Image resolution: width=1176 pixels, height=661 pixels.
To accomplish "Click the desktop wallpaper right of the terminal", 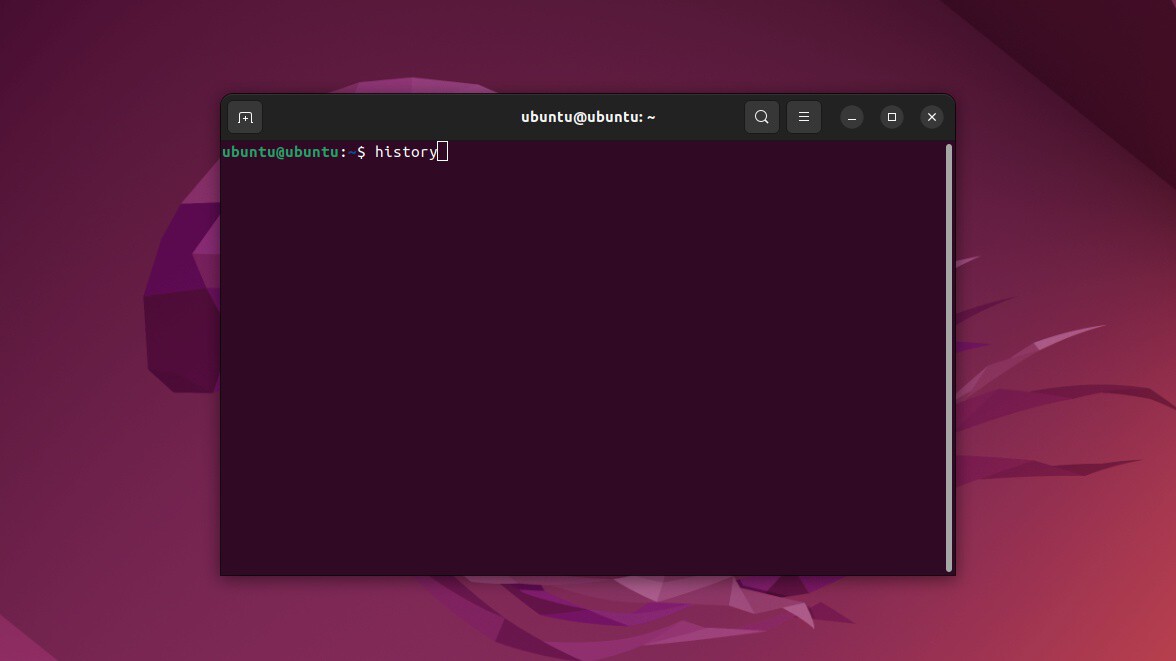I will [x=1065, y=338].
